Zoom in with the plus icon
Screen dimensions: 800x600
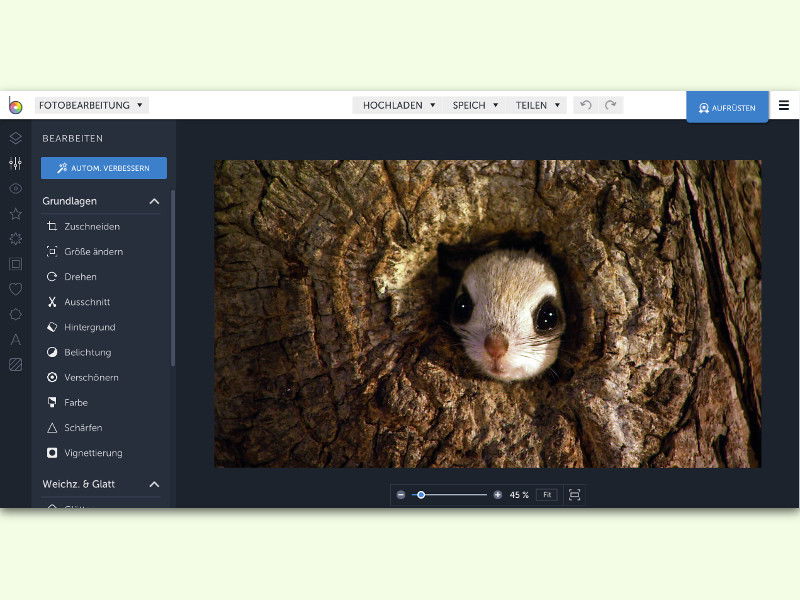pyautogui.click(x=497, y=495)
